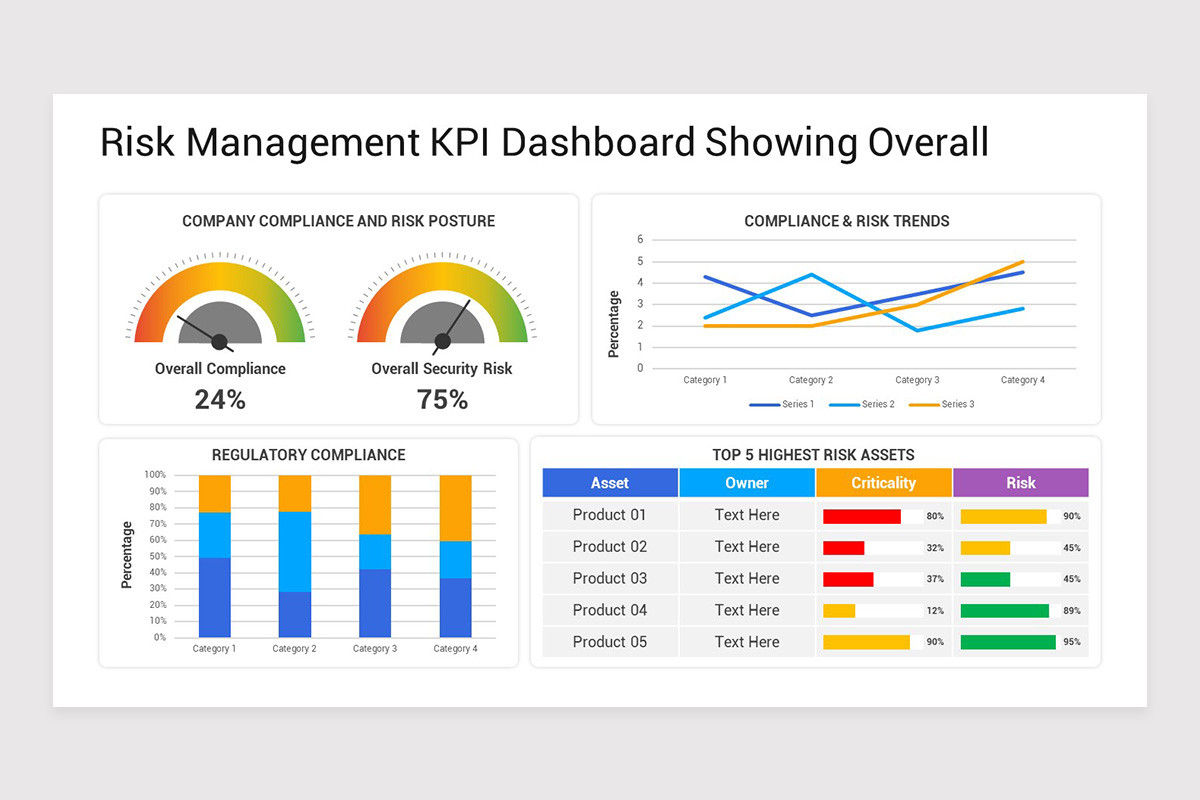
Task: Select the blue bar for Category 3
Action: [375, 603]
